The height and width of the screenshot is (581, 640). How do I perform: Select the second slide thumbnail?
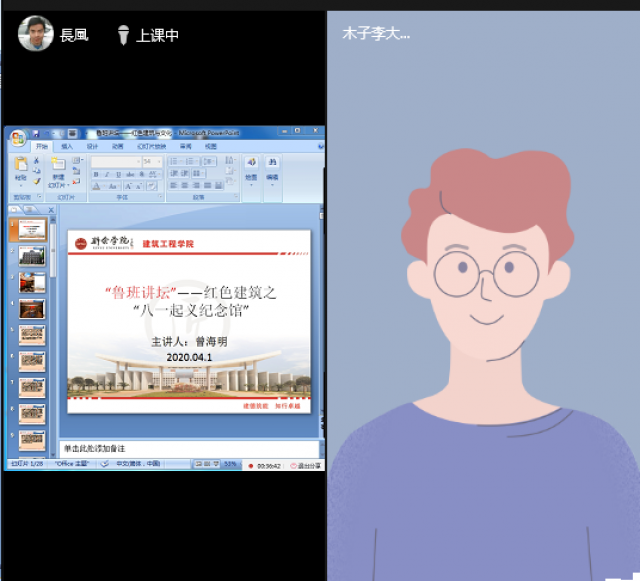pyautogui.click(x=33, y=255)
